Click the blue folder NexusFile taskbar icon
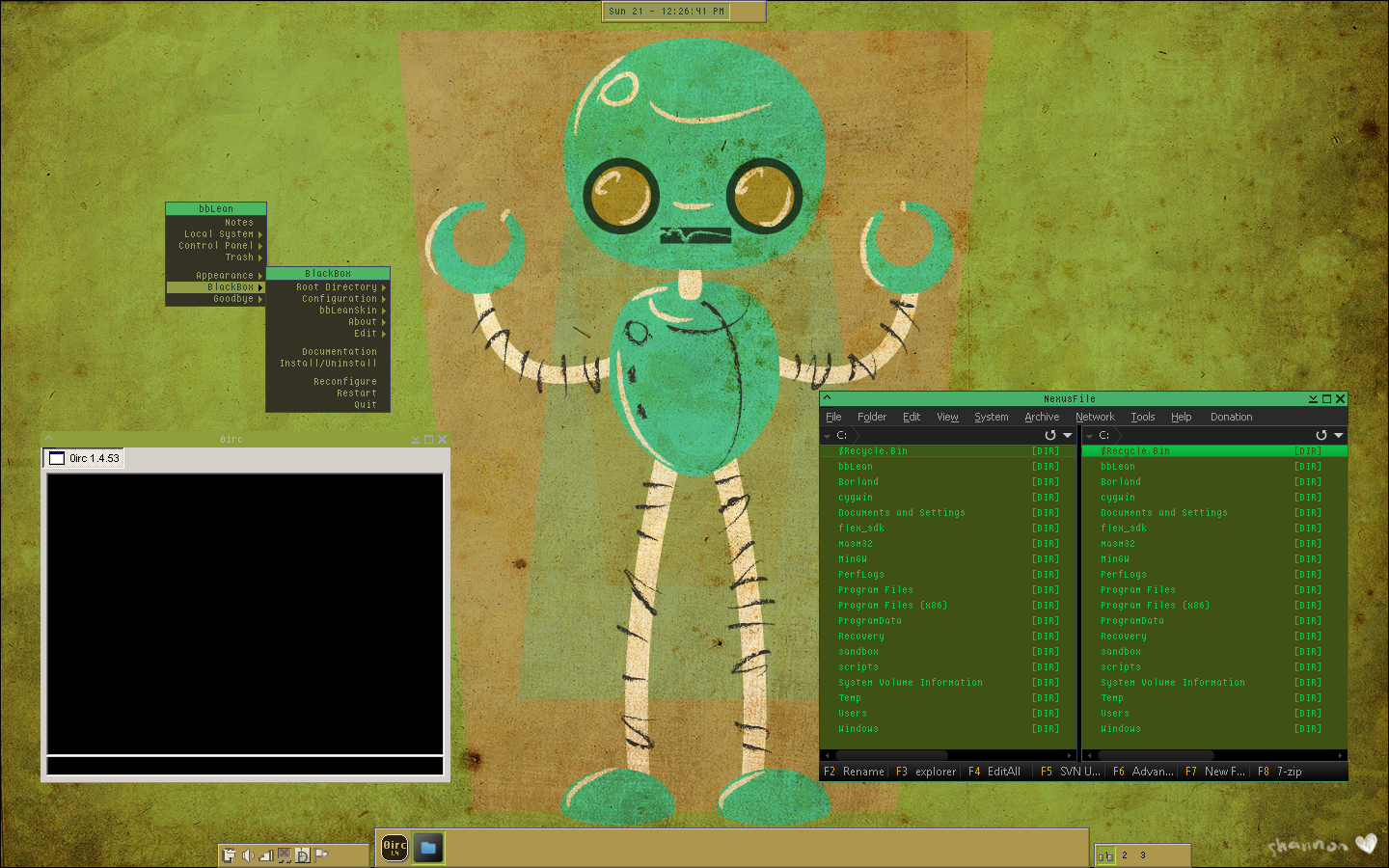The image size is (1389, 868). 428,848
